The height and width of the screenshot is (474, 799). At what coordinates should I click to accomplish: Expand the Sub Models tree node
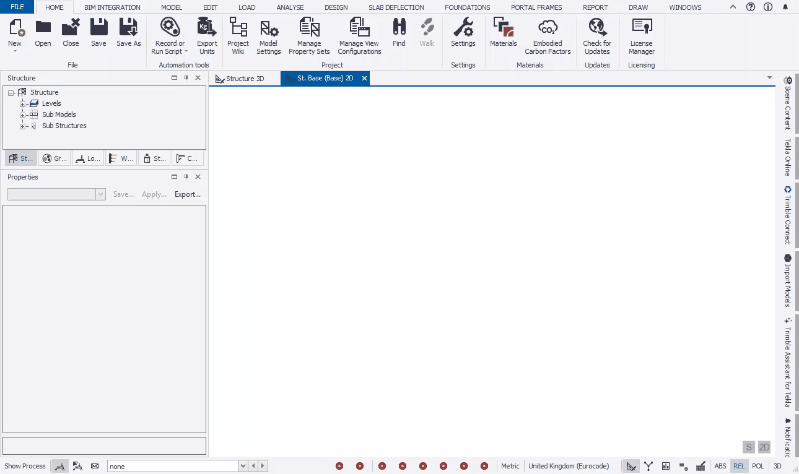pos(22,115)
